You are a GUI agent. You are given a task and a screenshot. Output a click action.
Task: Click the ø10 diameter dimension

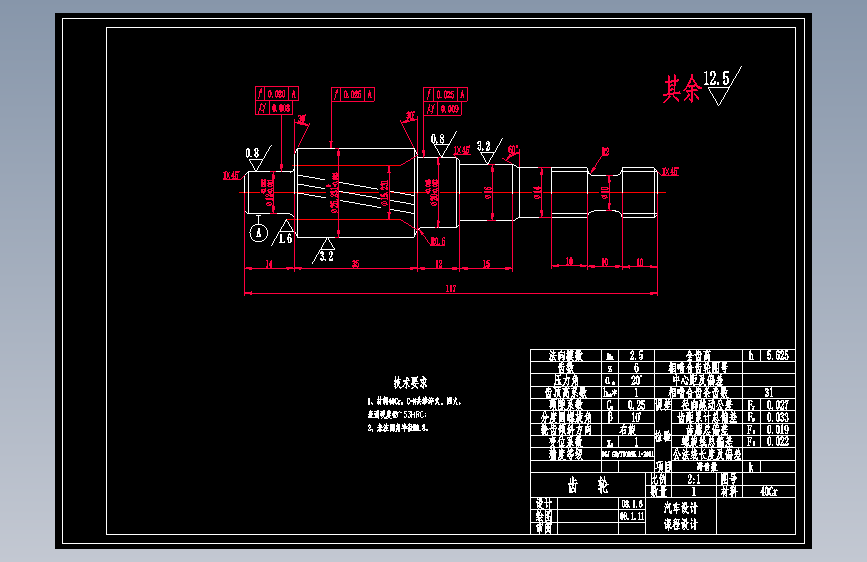point(605,192)
